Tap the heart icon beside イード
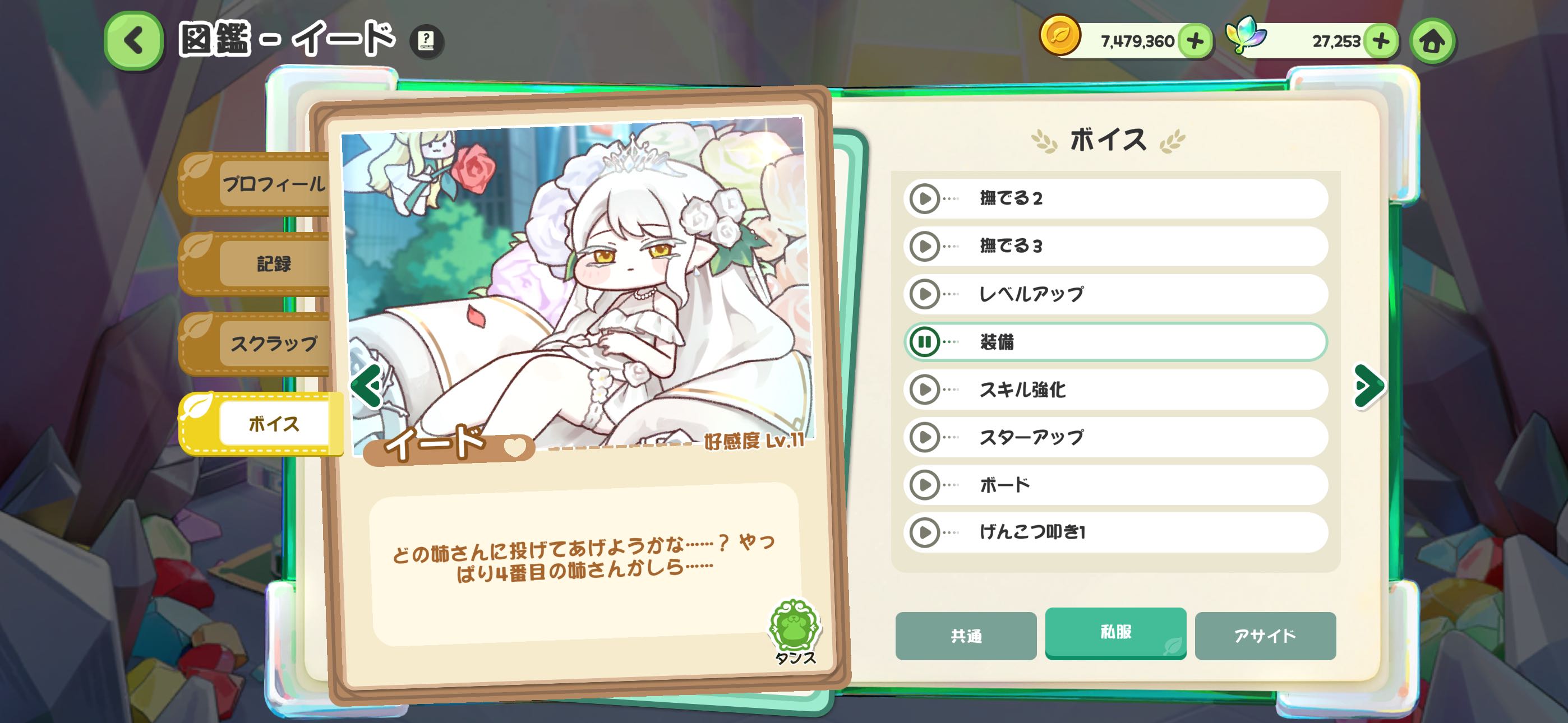The width and height of the screenshot is (1568, 723). pyautogui.click(x=515, y=447)
